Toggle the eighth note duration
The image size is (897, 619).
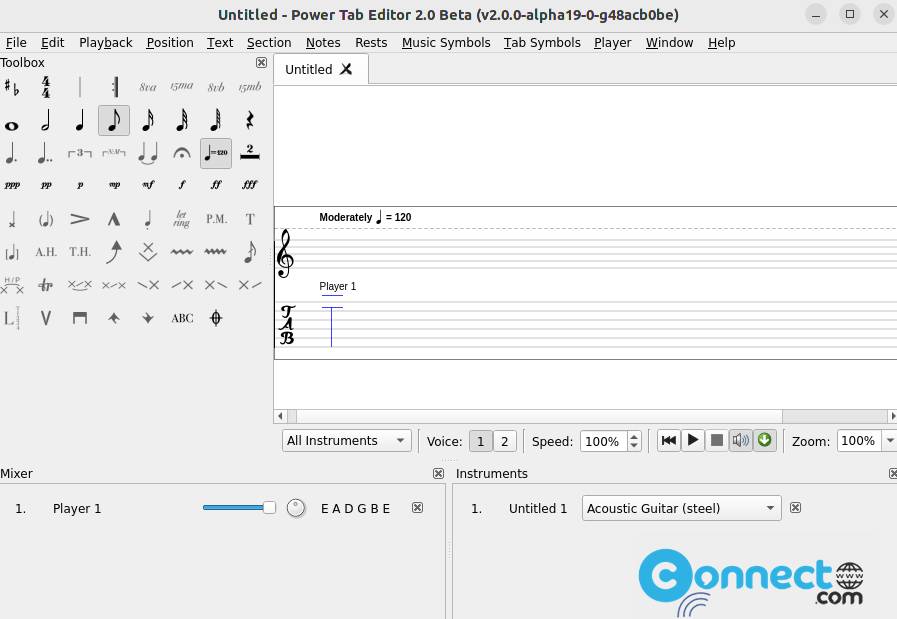pos(114,120)
